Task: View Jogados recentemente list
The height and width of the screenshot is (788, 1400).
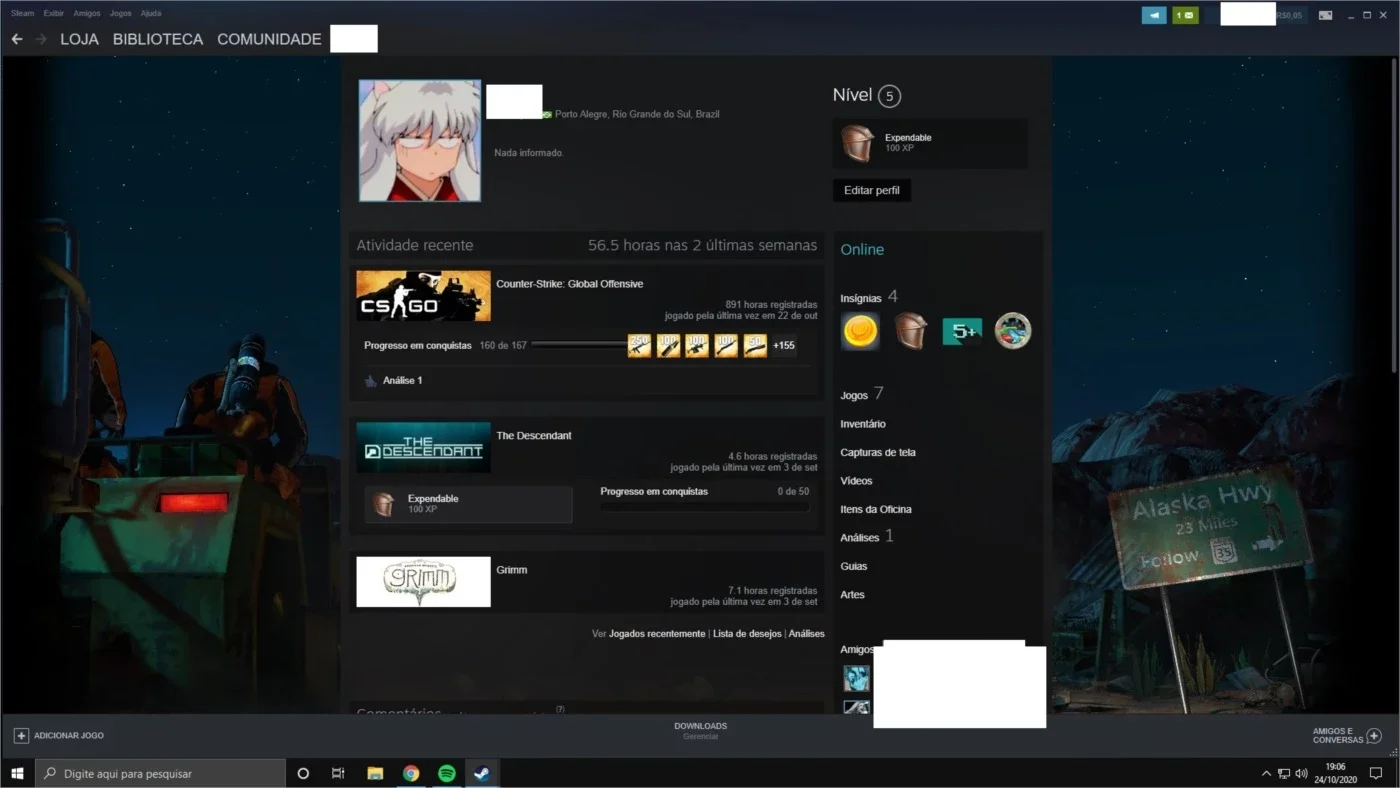Action: 657,634
